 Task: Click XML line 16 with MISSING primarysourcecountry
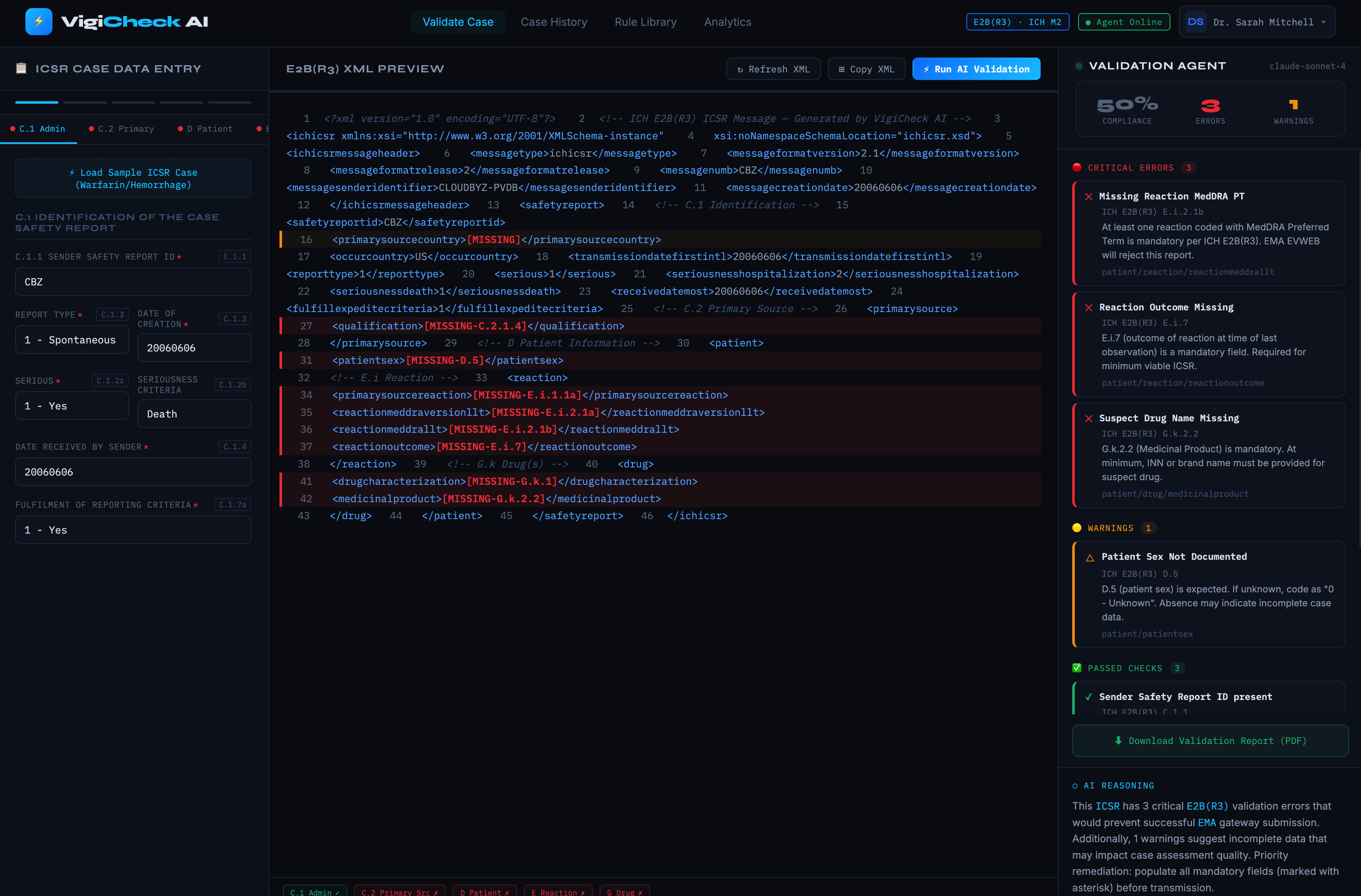point(660,240)
